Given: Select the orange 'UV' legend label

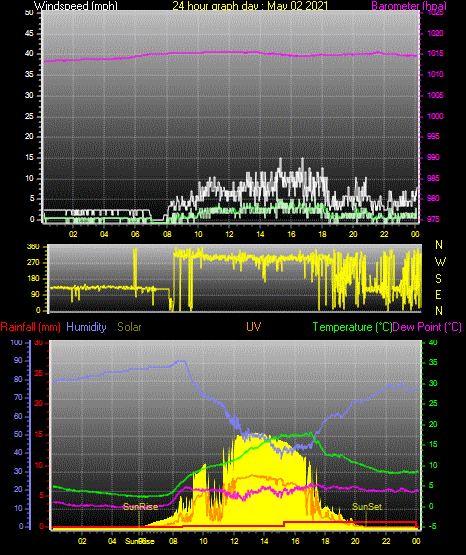Looking at the screenshot, I should click(x=253, y=327).
